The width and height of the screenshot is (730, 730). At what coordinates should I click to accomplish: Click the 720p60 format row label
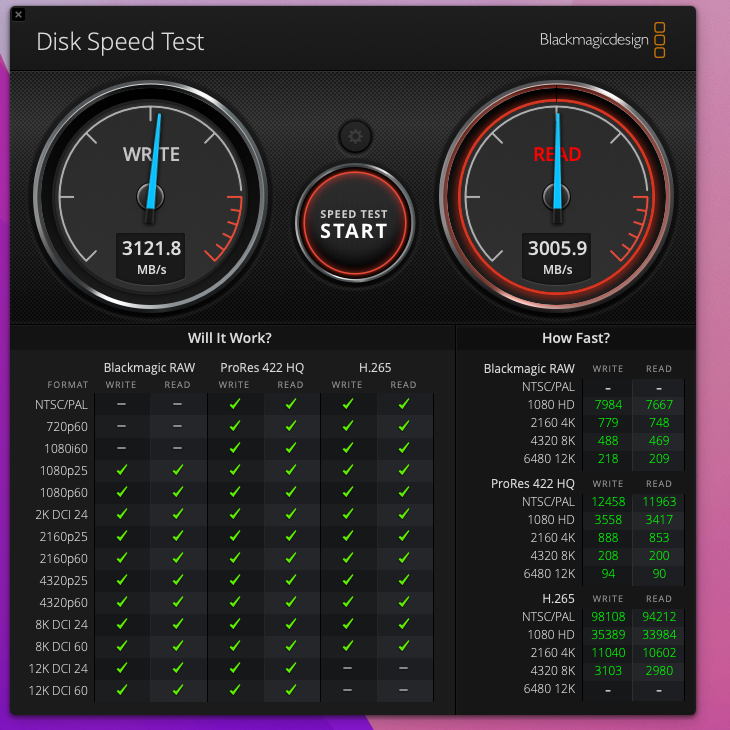(67, 426)
